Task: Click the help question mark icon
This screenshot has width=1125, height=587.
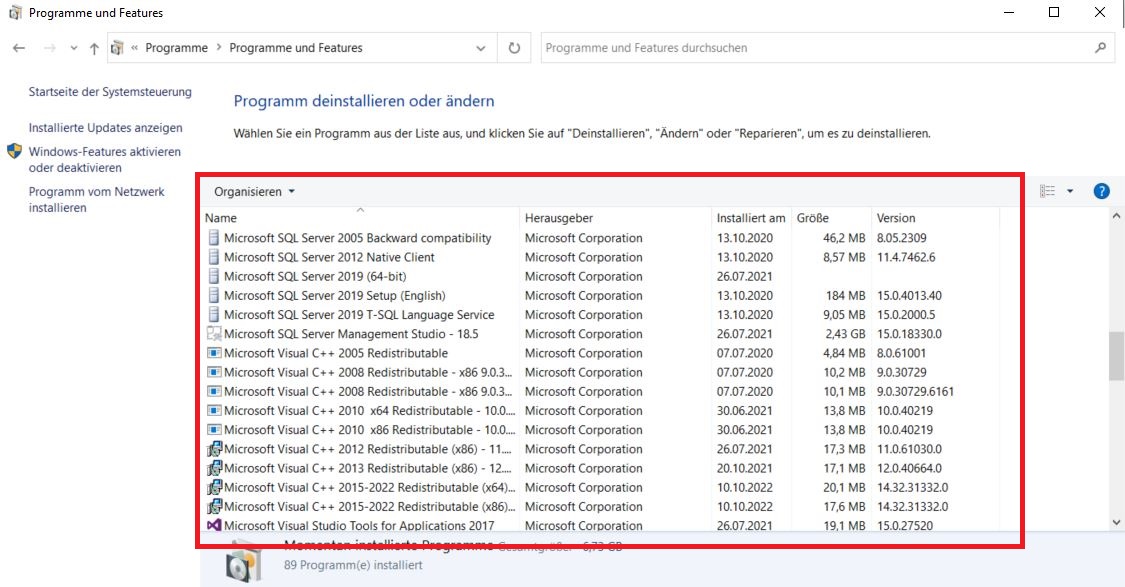Action: coord(1101,191)
